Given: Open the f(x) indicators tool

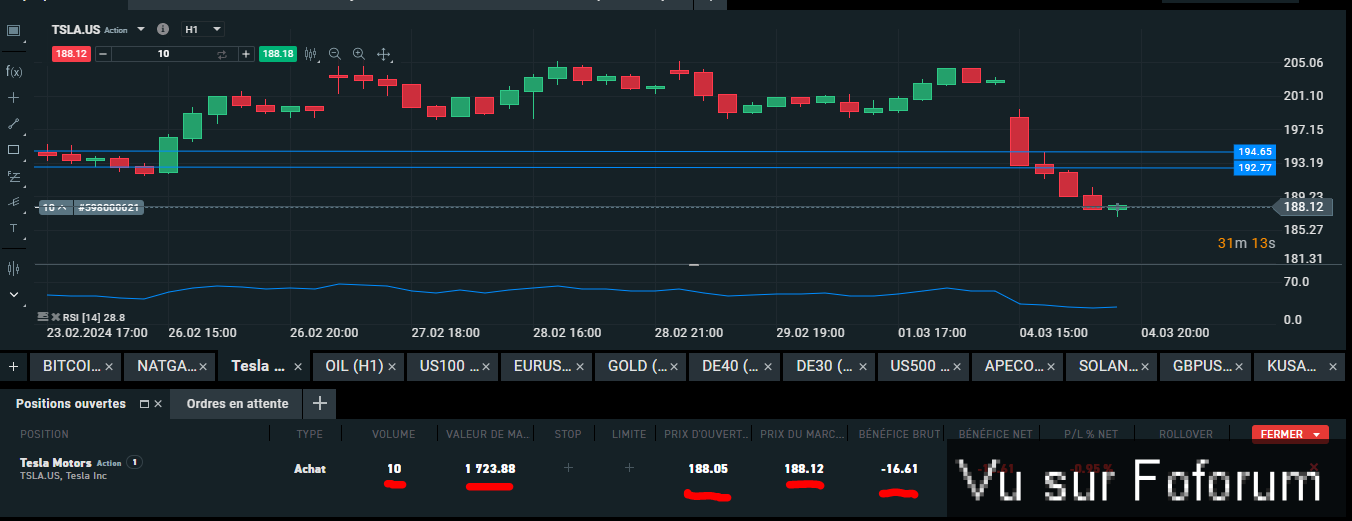Looking at the screenshot, I should [x=14, y=71].
